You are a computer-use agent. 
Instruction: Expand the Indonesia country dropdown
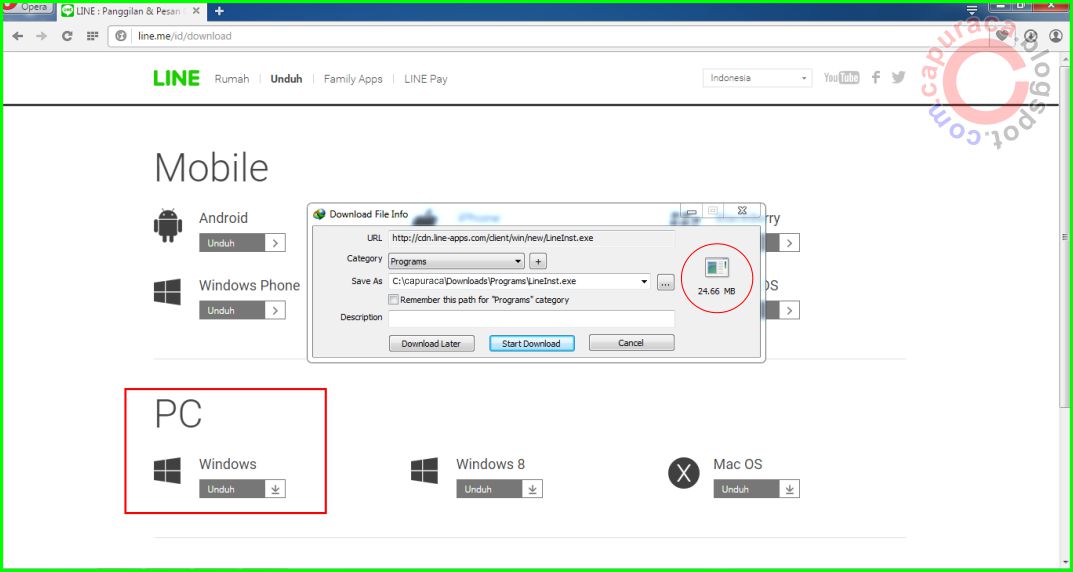click(758, 78)
